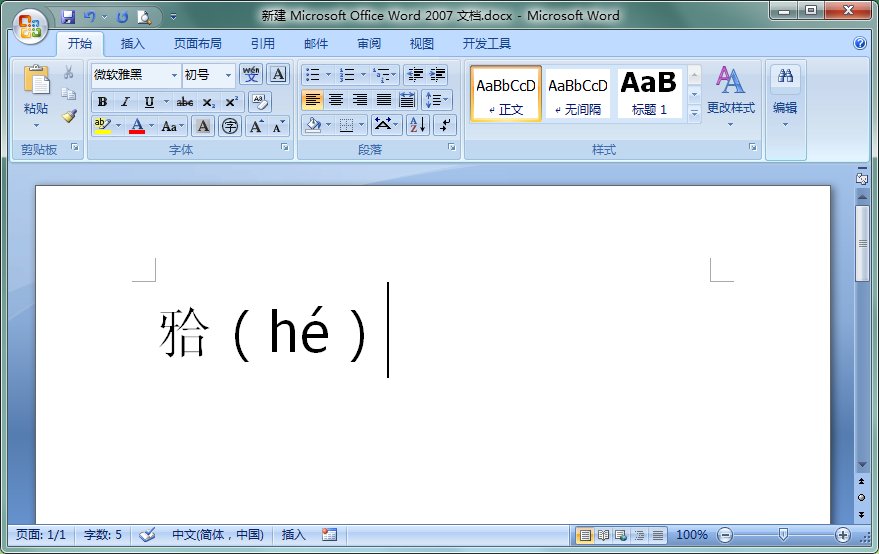Redo the last action
The height and width of the screenshot is (554, 879).
[122, 17]
